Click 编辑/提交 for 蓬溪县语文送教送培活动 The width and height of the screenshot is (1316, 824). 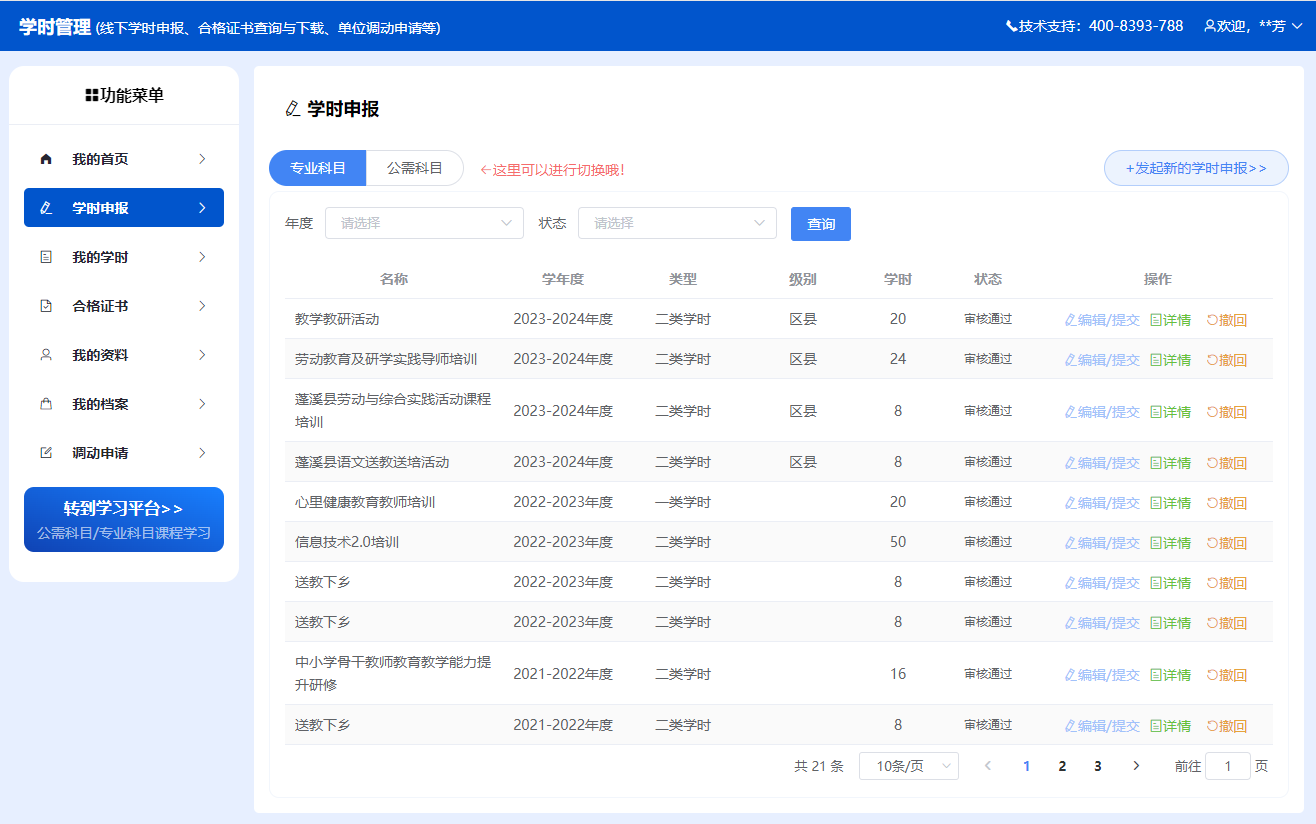pos(1102,463)
